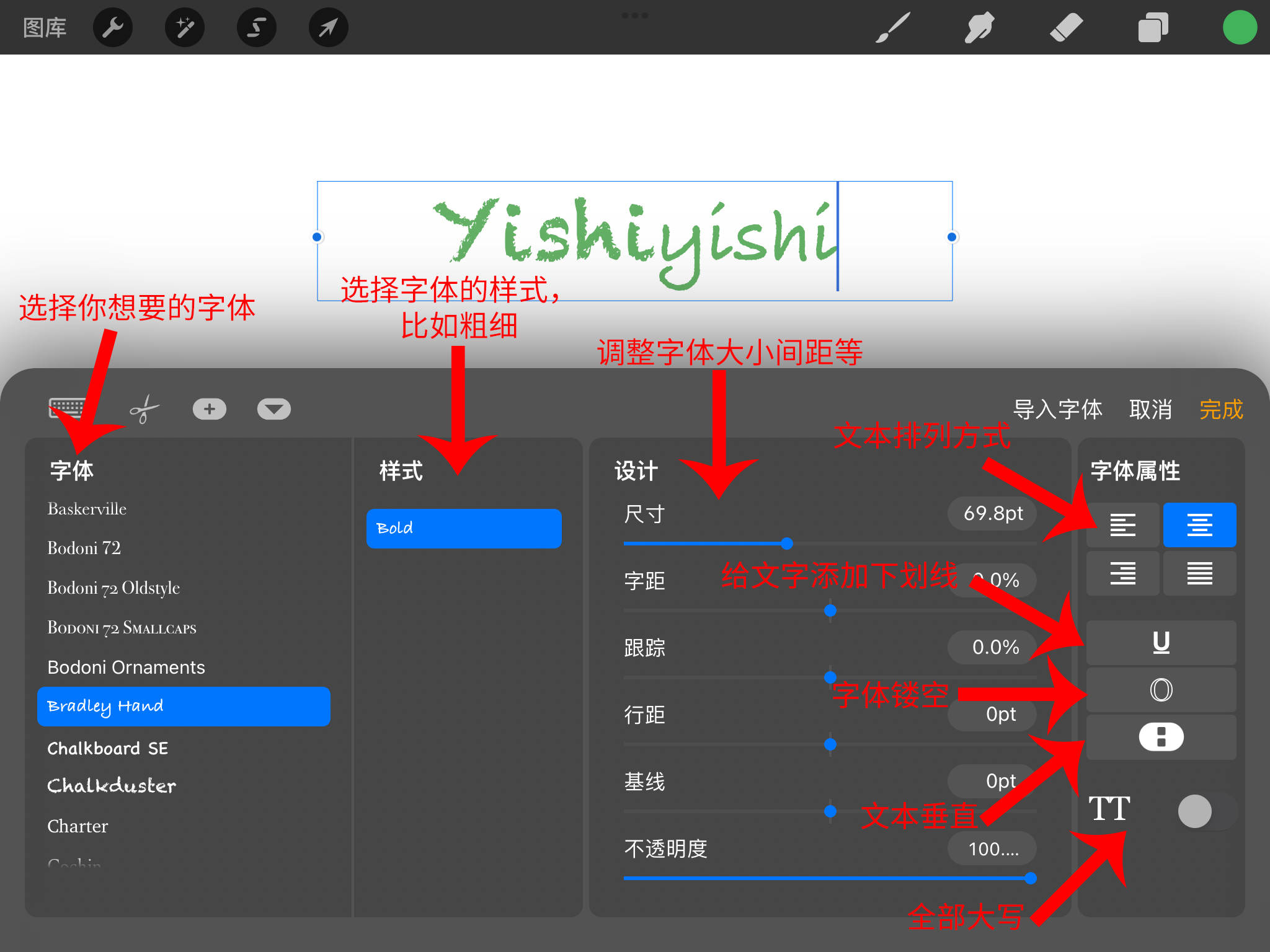
Task: Open the green color picker
Action: [1240, 27]
